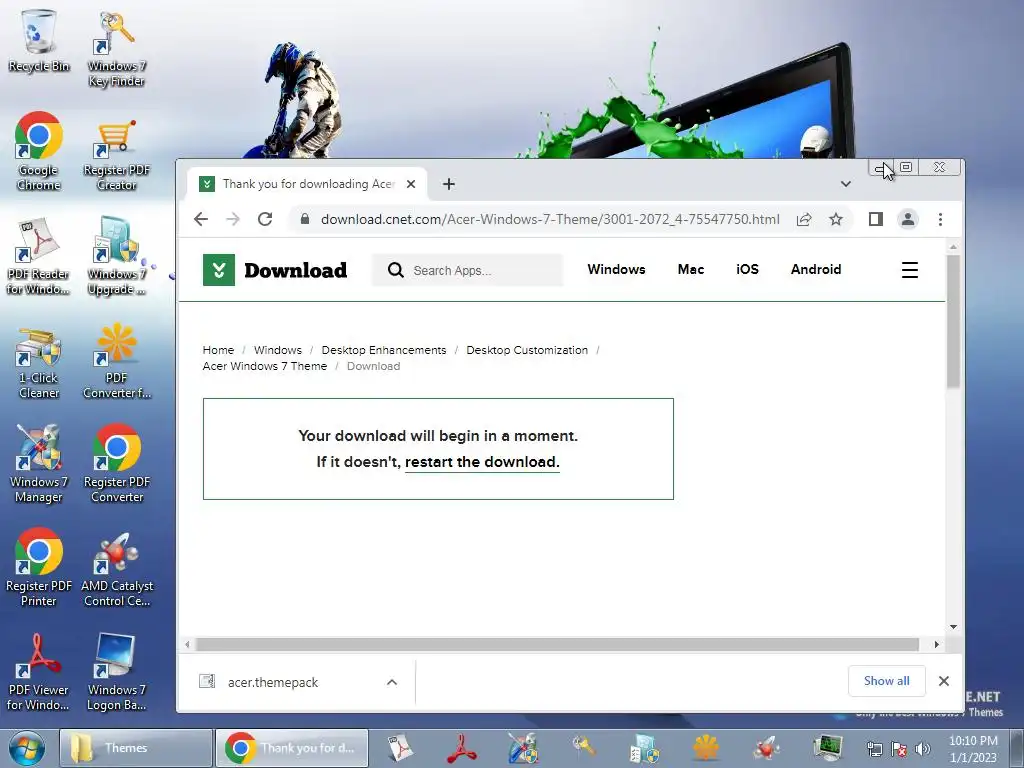Image resolution: width=1024 pixels, height=768 pixels.
Task: Open the Mac category menu
Action: 690,269
